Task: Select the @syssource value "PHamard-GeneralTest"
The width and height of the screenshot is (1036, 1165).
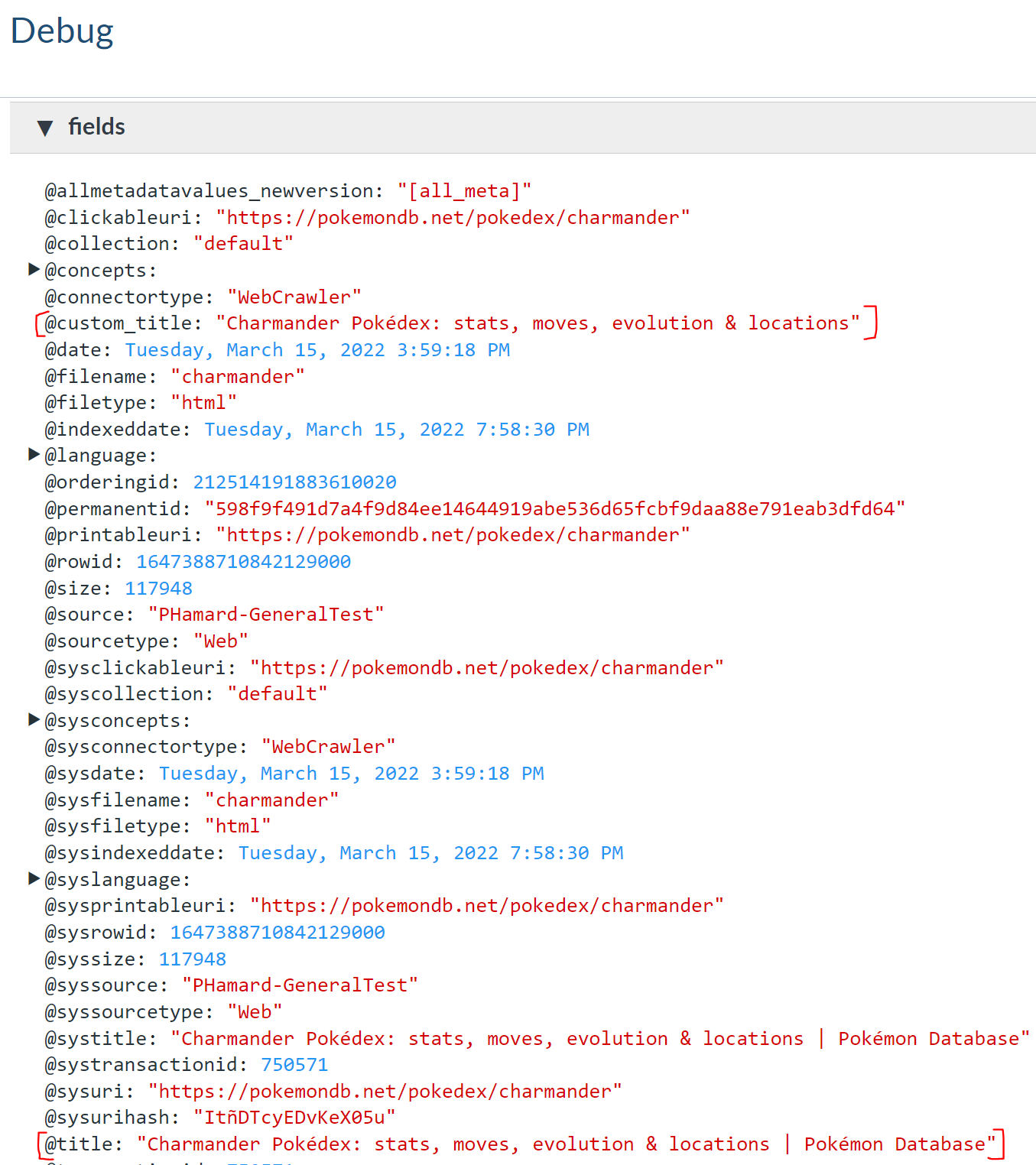Action: [x=300, y=985]
